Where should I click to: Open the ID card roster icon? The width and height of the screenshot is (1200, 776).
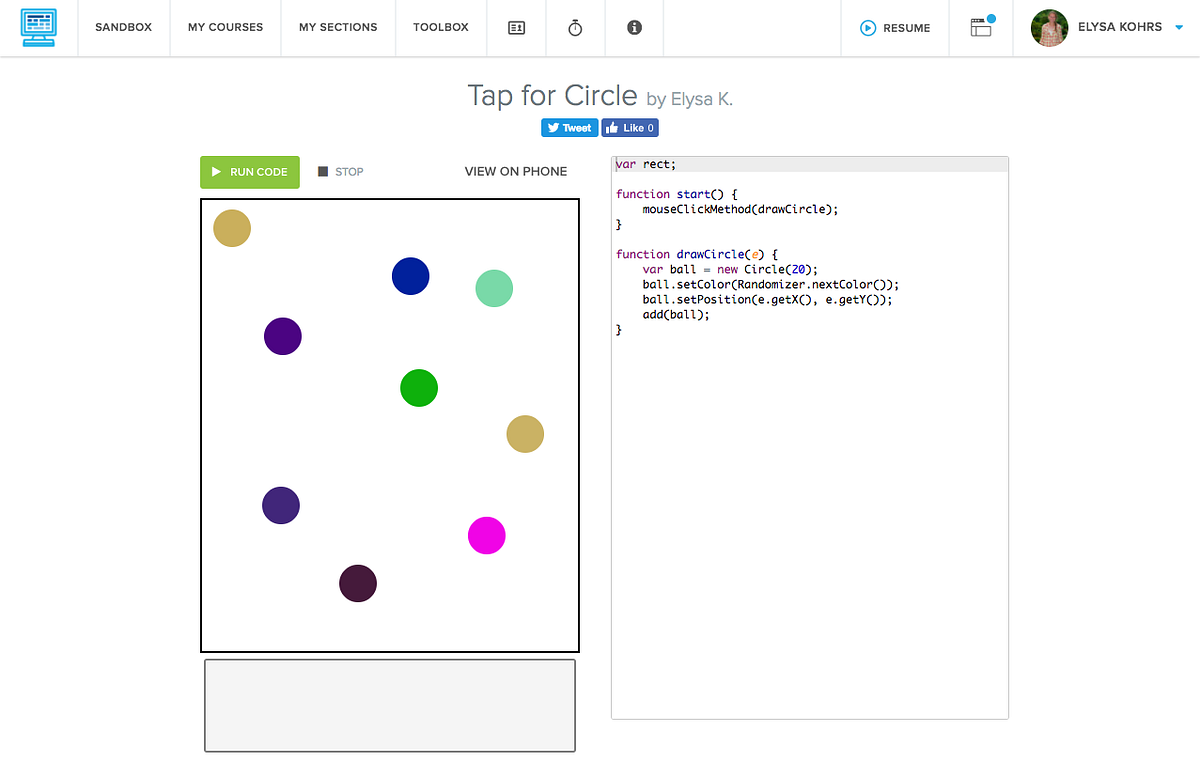click(x=516, y=27)
